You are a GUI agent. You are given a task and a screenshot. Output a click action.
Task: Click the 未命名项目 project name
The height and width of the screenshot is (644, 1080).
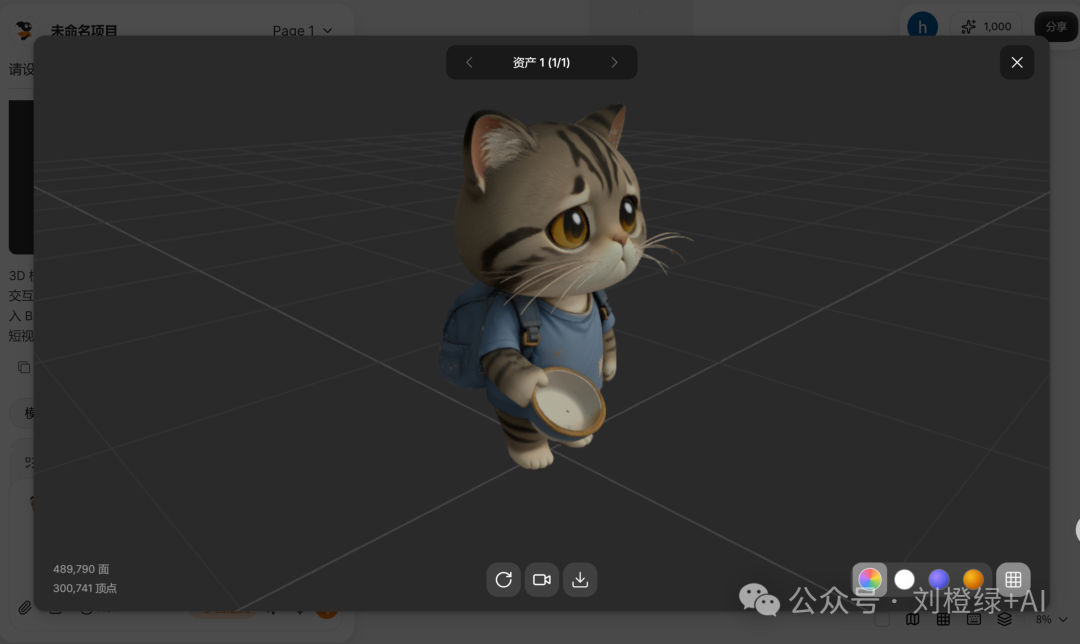pos(84,30)
